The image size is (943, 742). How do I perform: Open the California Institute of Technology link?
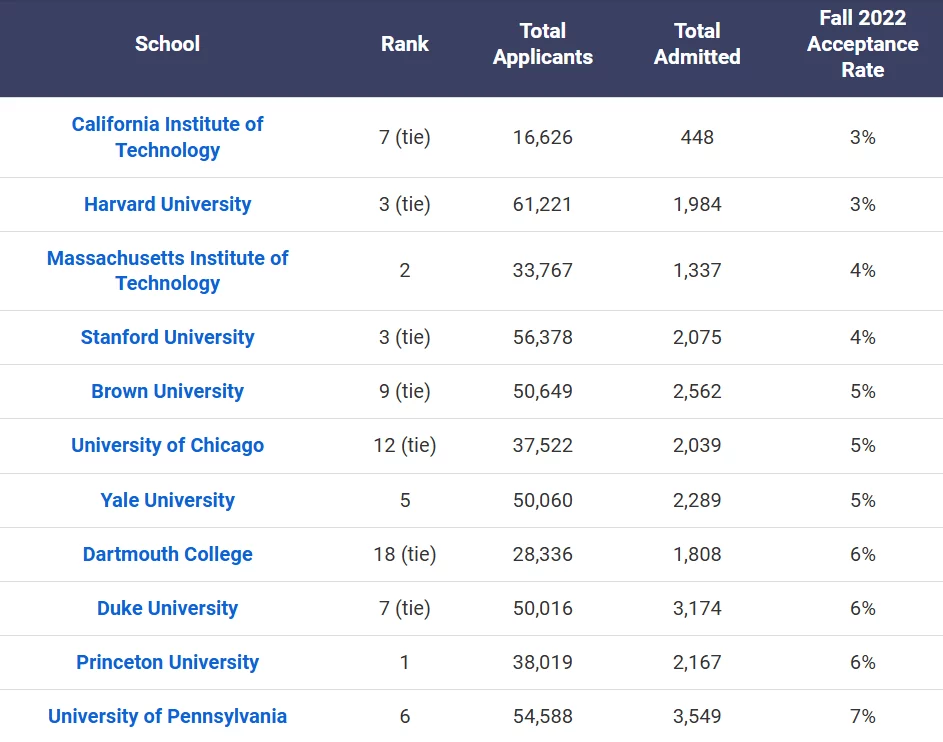(x=167, y=137)
